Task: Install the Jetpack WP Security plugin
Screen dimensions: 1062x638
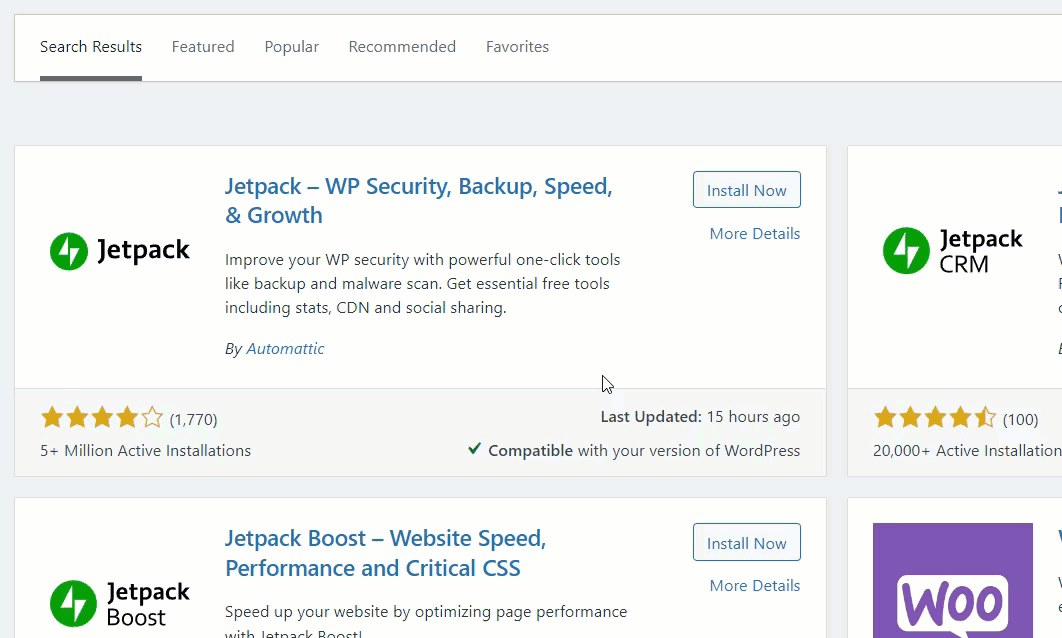Action: point(746,190)
